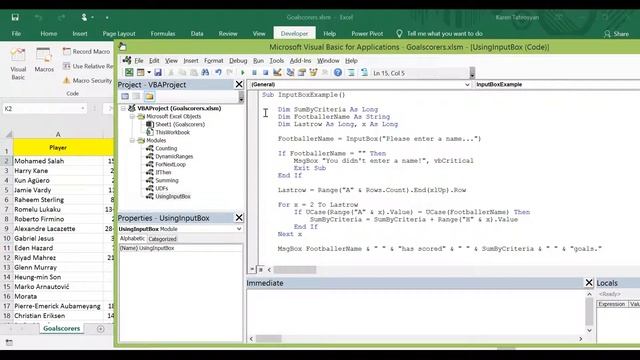Toggle Folders icon in Project panel
This screenshot has height=360, width=640.
149,96
